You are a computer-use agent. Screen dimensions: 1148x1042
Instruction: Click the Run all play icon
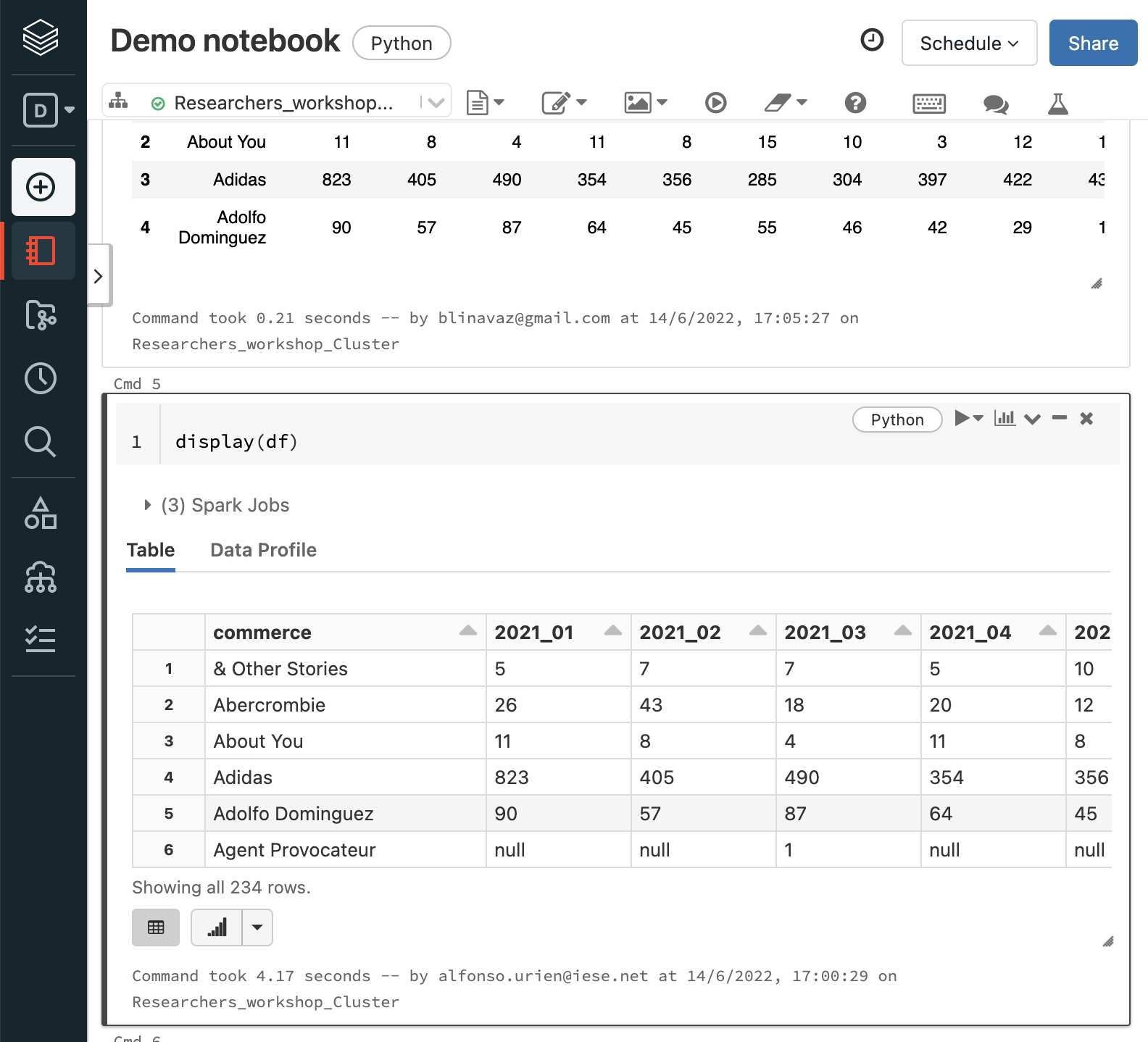coord(715,103)
